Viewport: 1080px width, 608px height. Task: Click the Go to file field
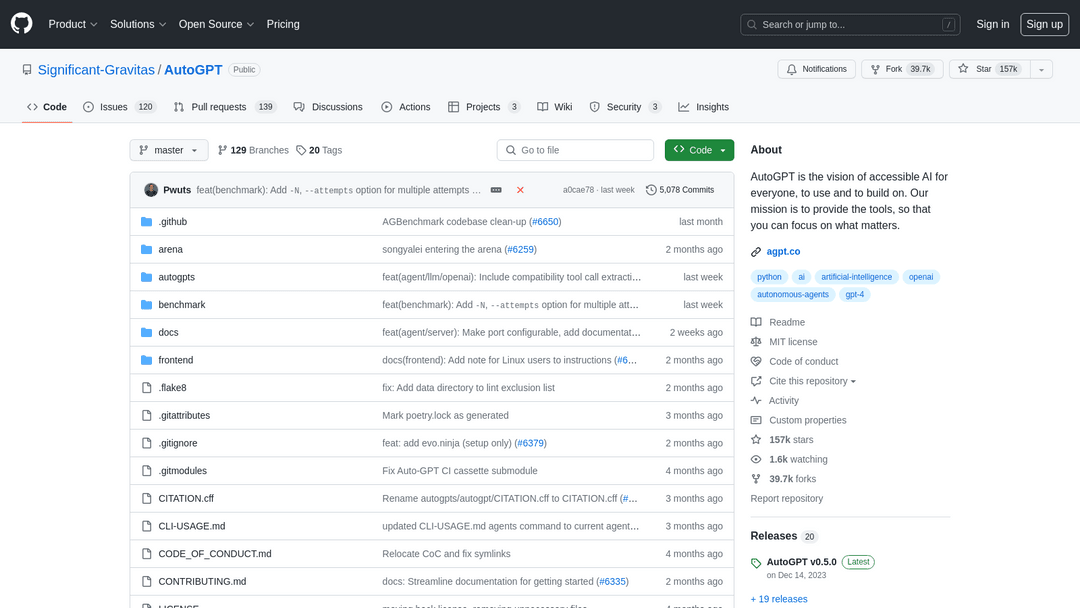(x=575, y=150)
